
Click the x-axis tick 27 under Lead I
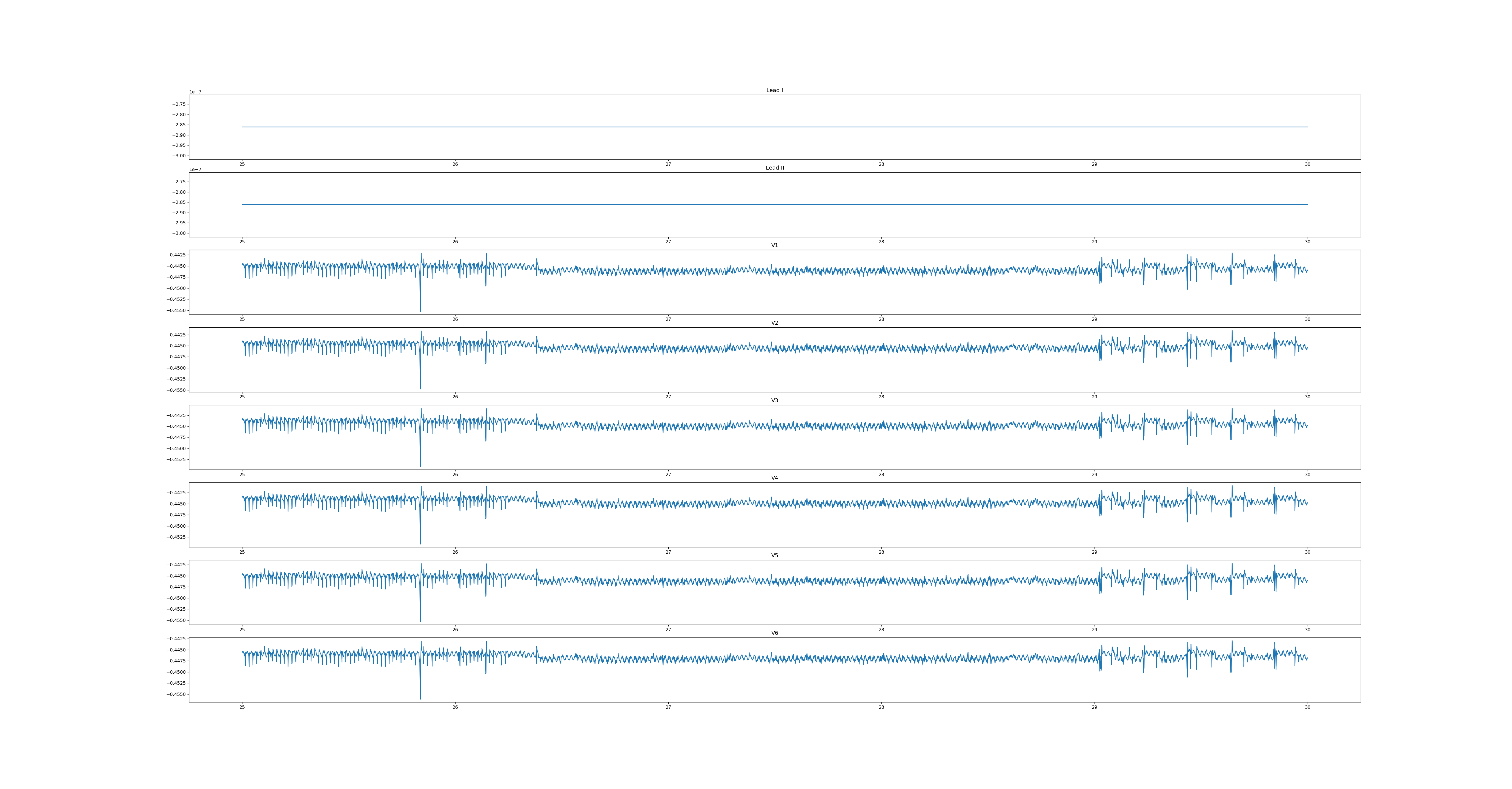[668, 164]
